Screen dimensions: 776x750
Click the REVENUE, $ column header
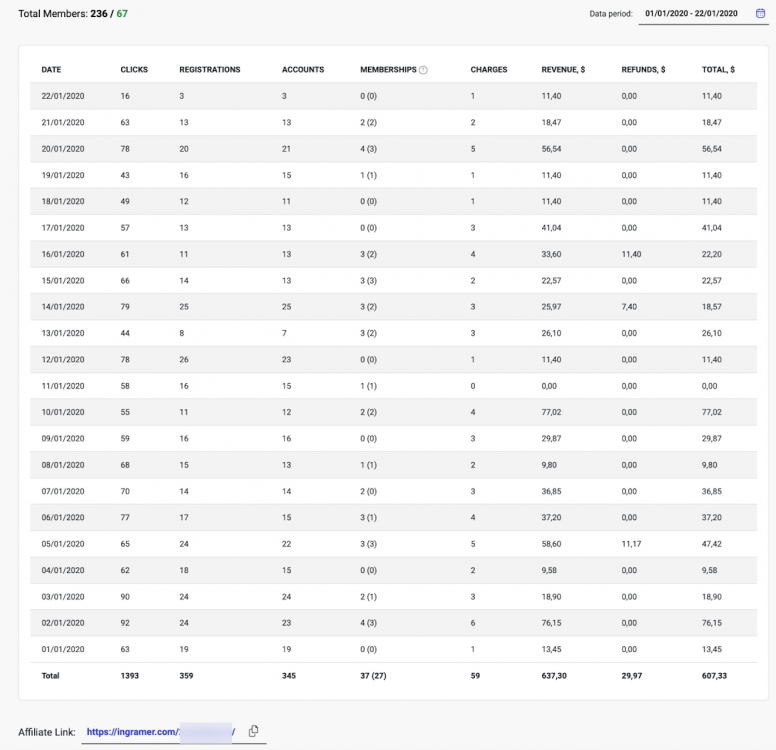click(563, 70)
